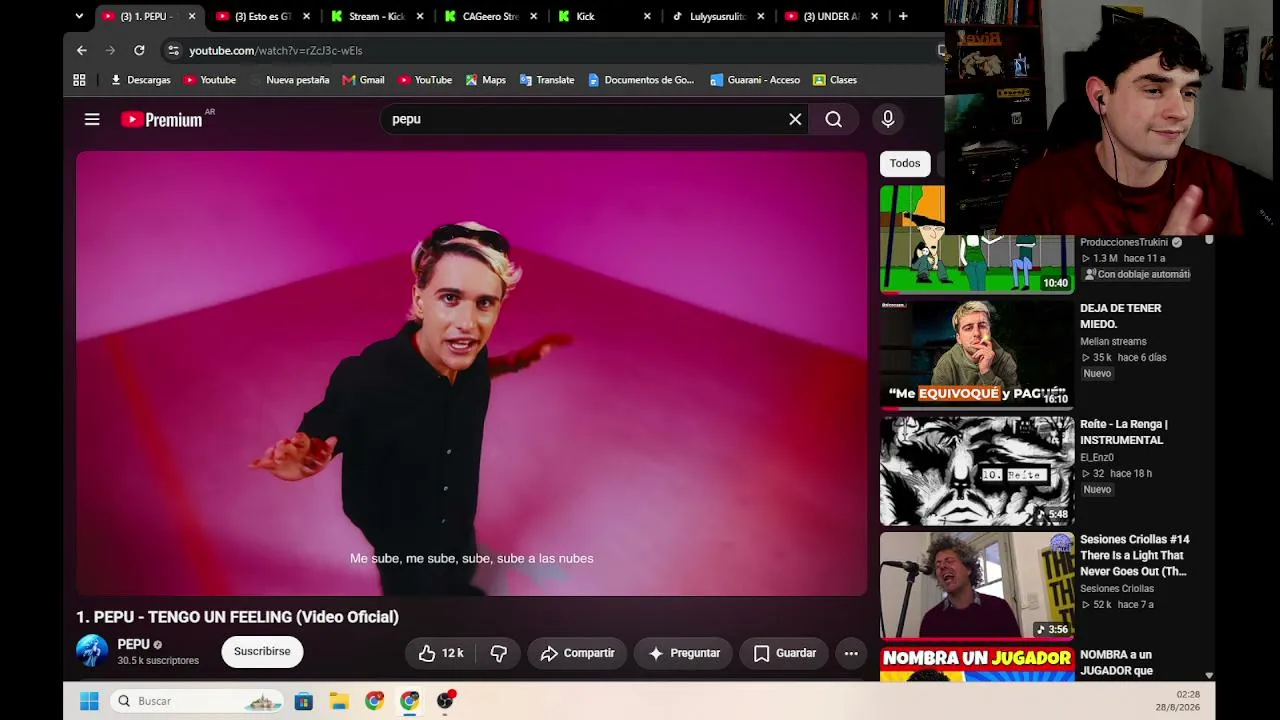Switch to the Esto es G... tab
The width and height of the screenshot is (1280, 720).
tap(263, 16)
